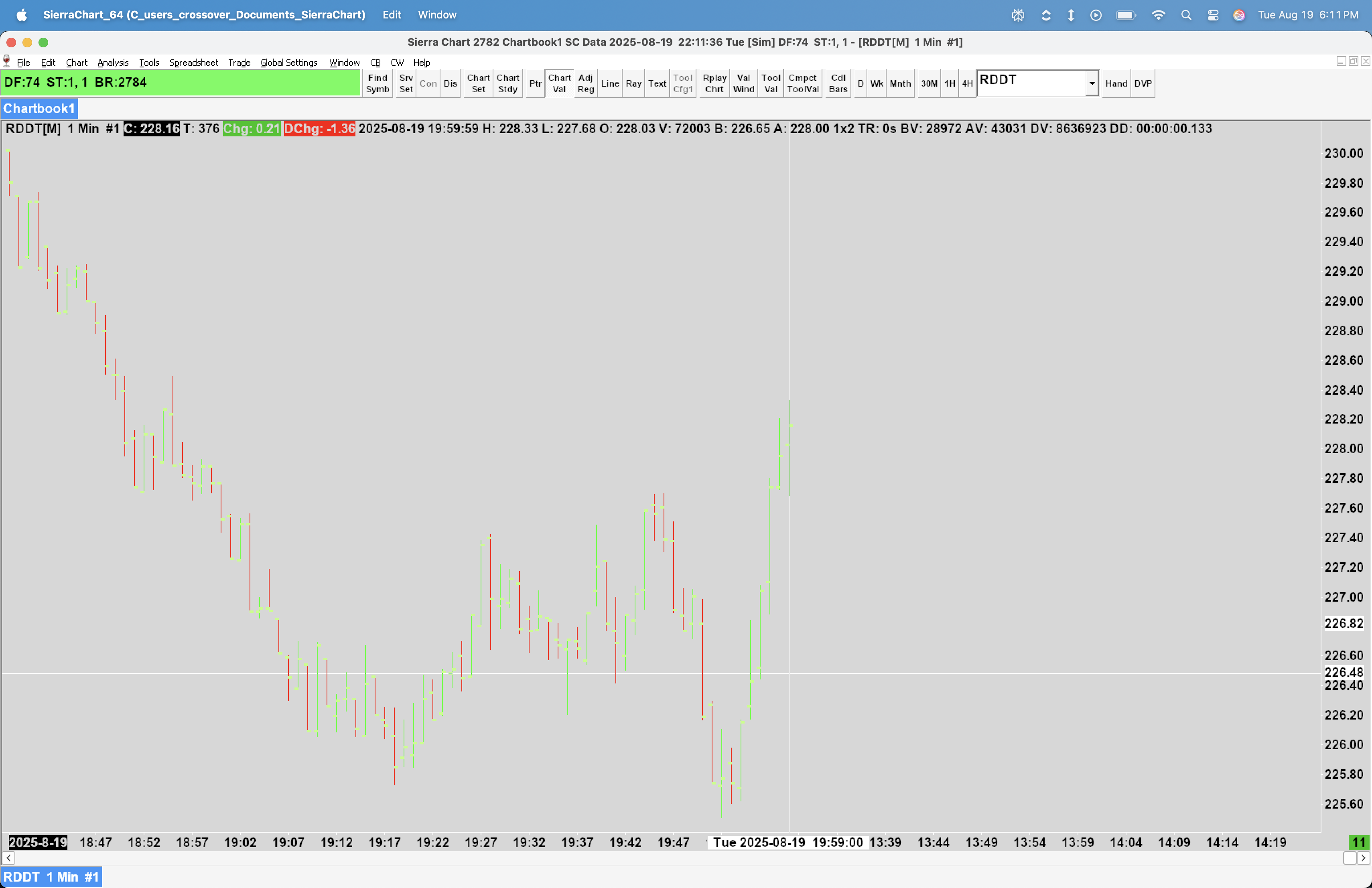Select the Text drawing tool
The image size is (1372, 888).
(657, 83)
